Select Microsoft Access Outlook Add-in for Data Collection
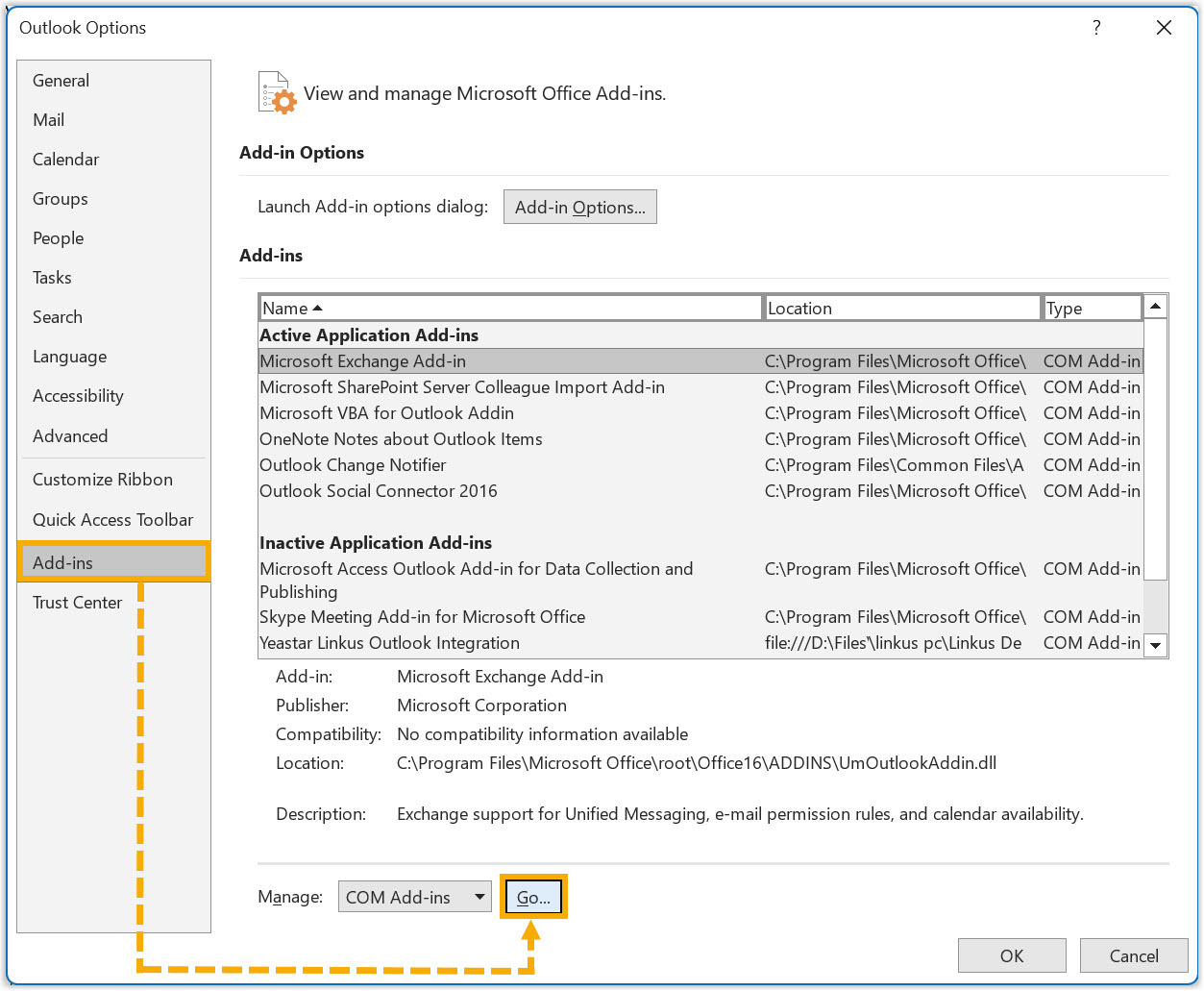1204x991 pixels. 700,581
